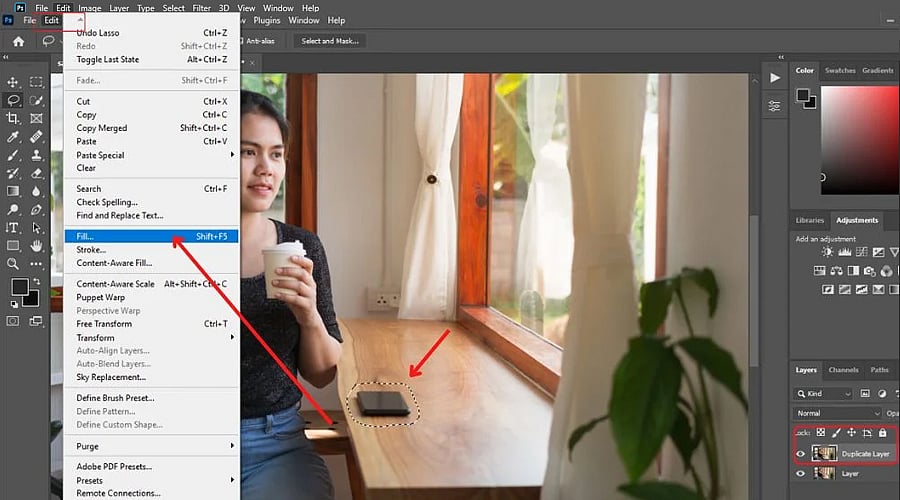Image resolution: width=900 pixels, height=500 pixels.
Task: Select the Brush tool in the toolbar
Action: (13, 155)
